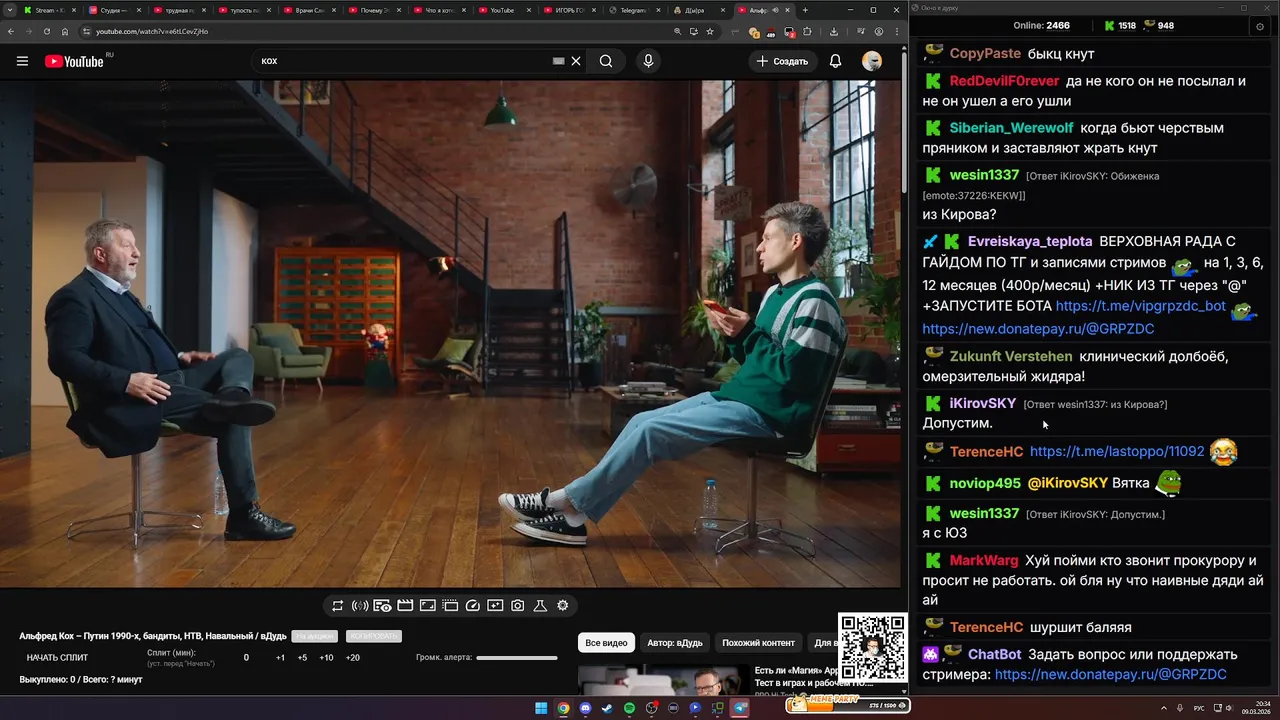
Task: Open a new browser tab with plus
Action: click(x=805, y=10)
